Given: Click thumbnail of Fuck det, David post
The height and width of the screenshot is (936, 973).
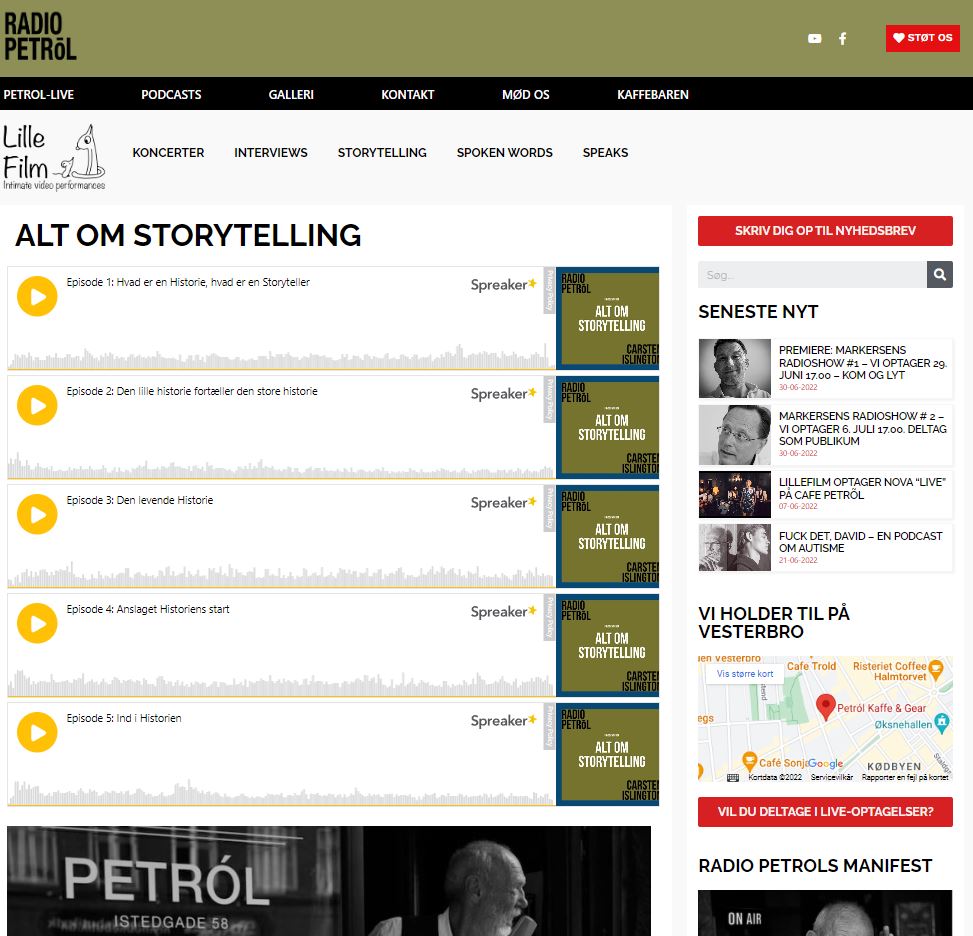Looking at the screenshot, I should point(735,547).
